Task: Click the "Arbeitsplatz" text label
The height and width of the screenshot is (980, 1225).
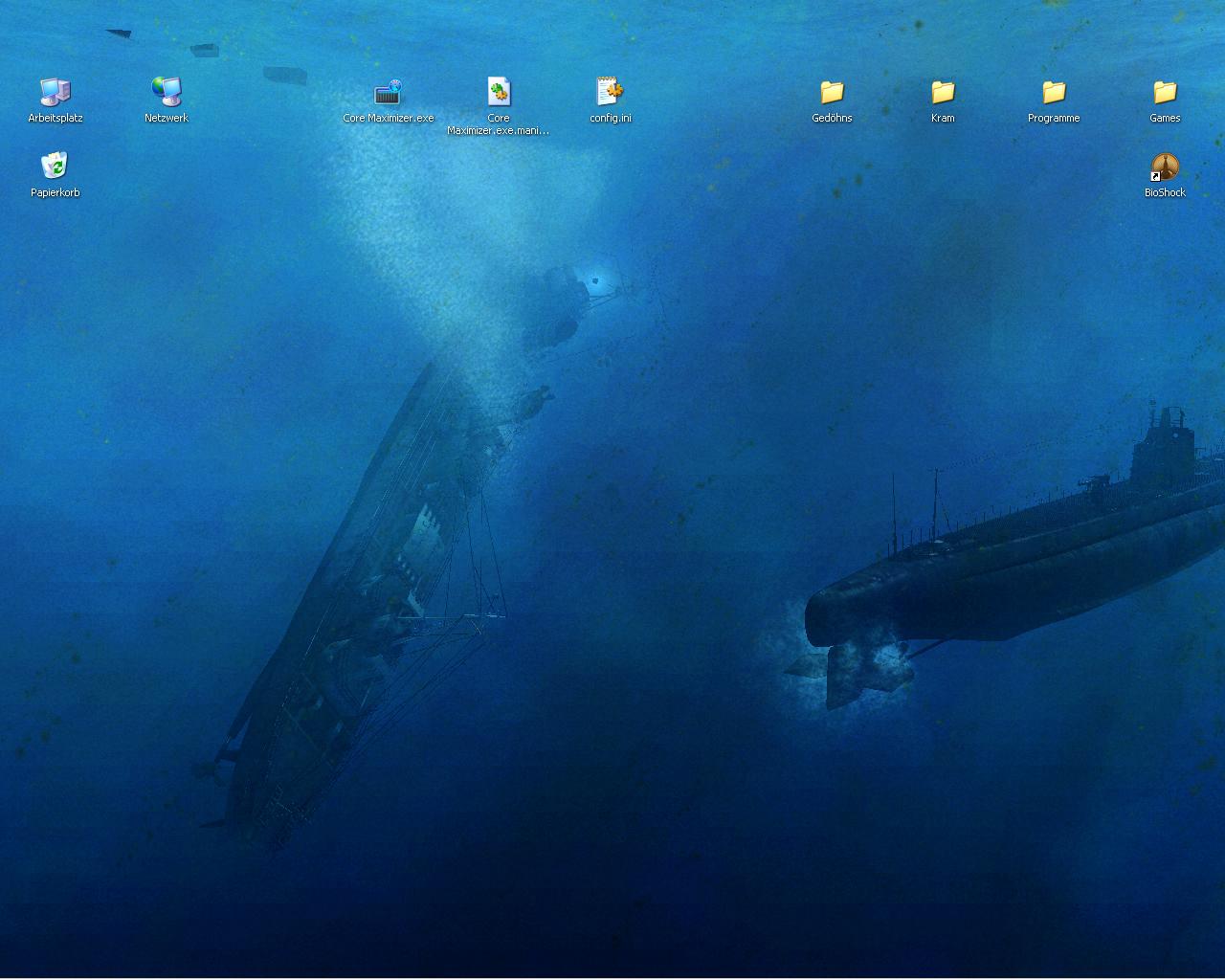Action: point(56,119)
